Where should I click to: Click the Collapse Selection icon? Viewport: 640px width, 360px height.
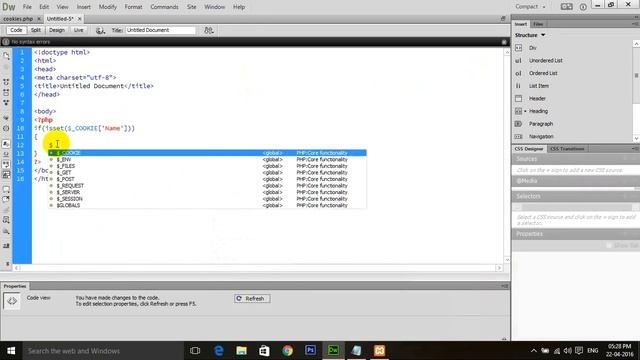(x=6, y=93)
